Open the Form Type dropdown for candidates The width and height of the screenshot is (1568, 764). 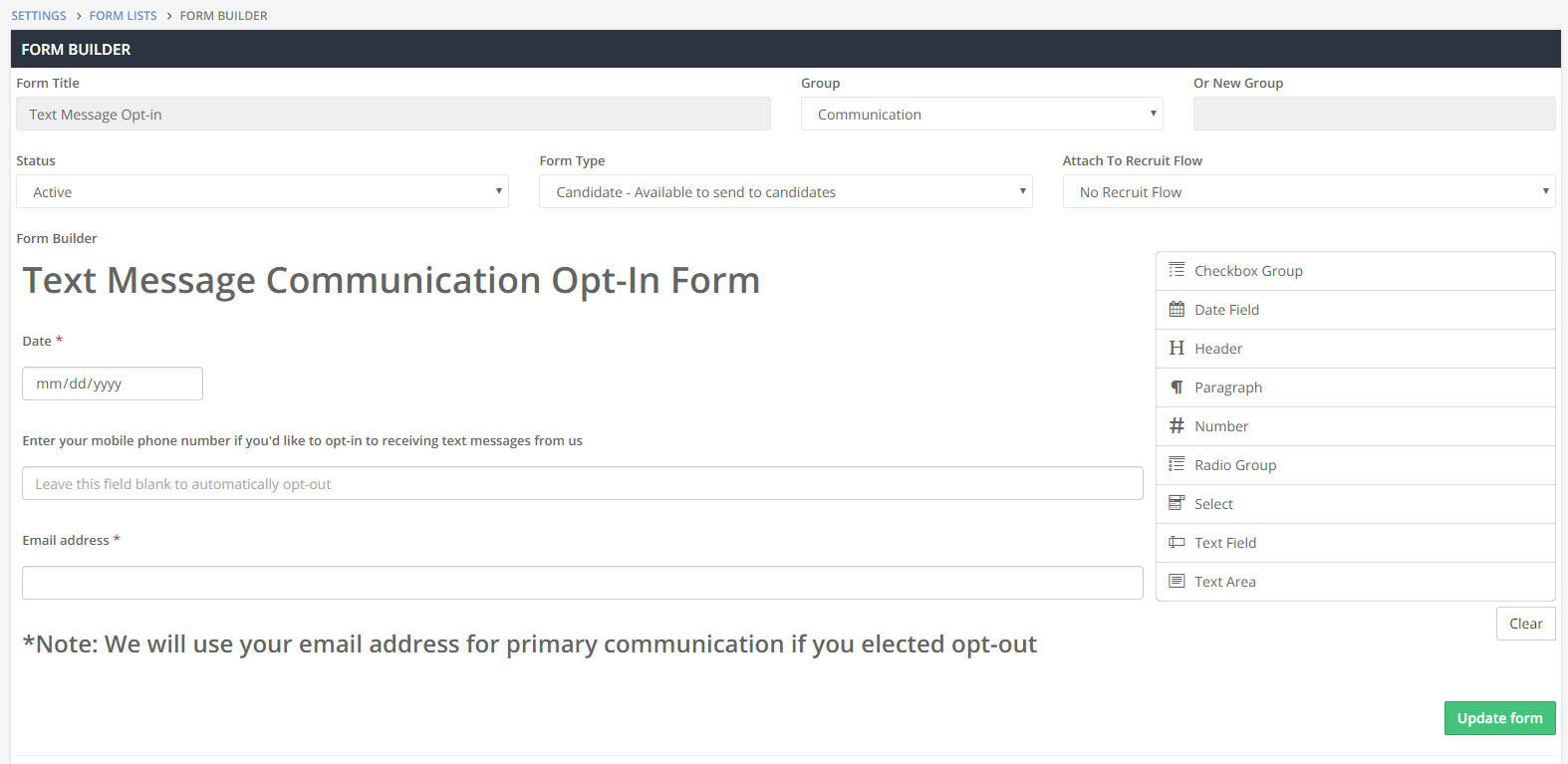[x=785, y=191]
